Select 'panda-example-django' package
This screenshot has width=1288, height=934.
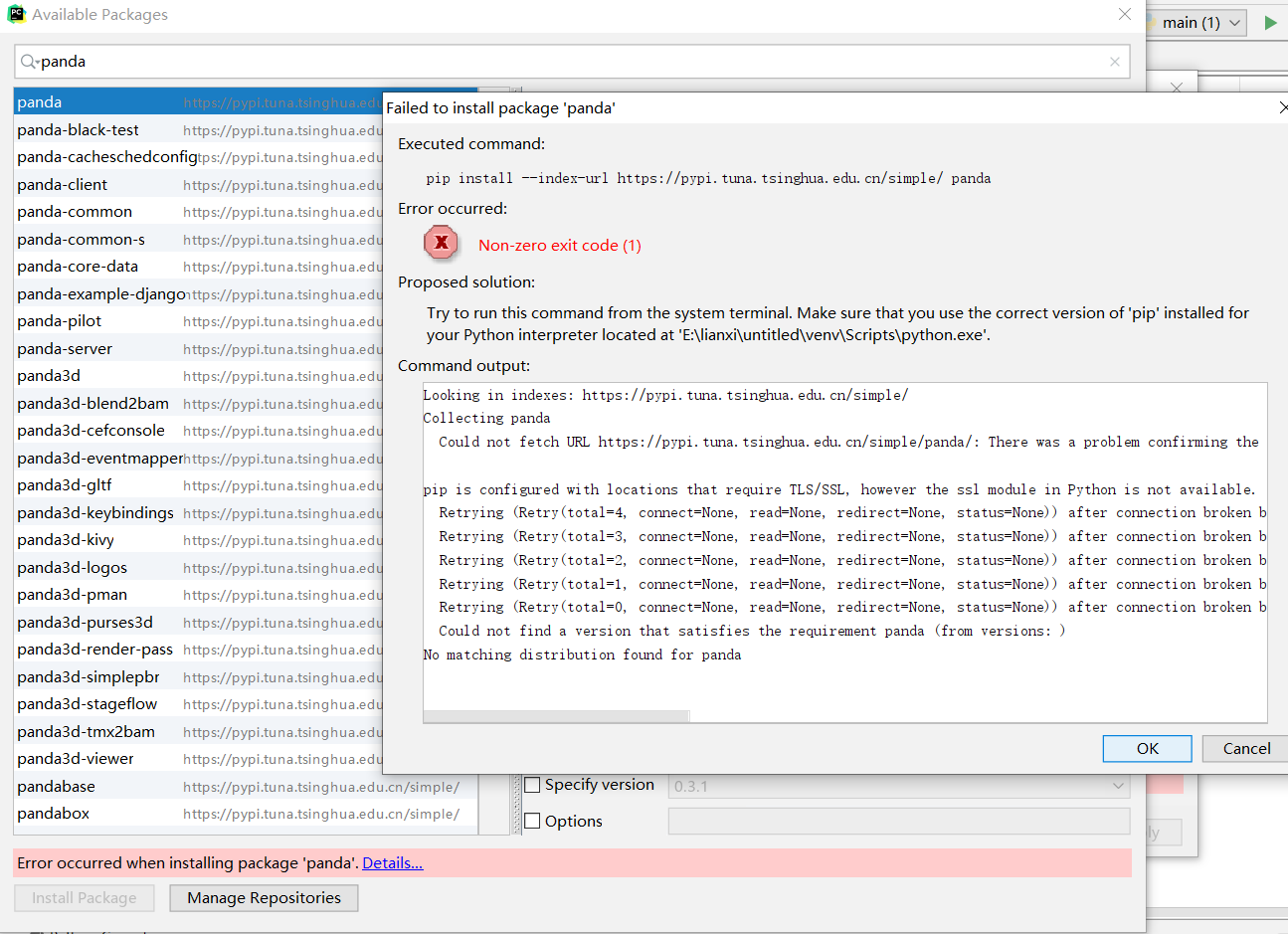tap(198, 294)
